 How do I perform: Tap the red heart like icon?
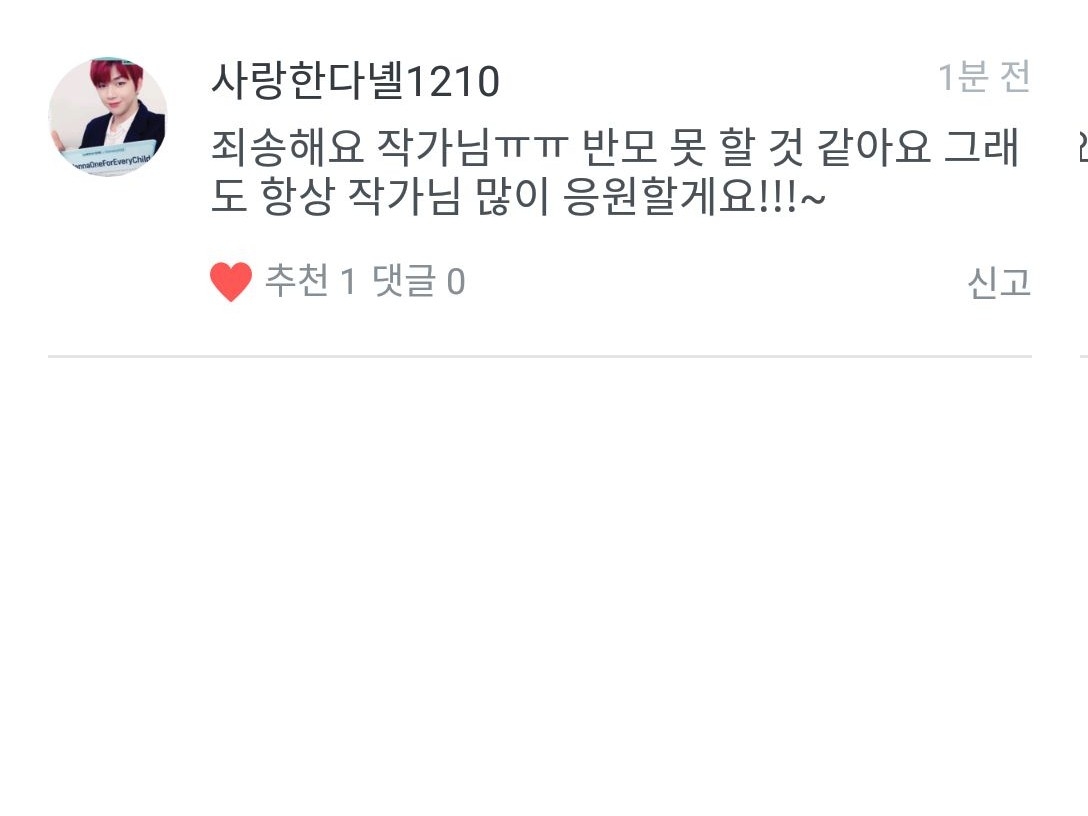tap(231, 282)
